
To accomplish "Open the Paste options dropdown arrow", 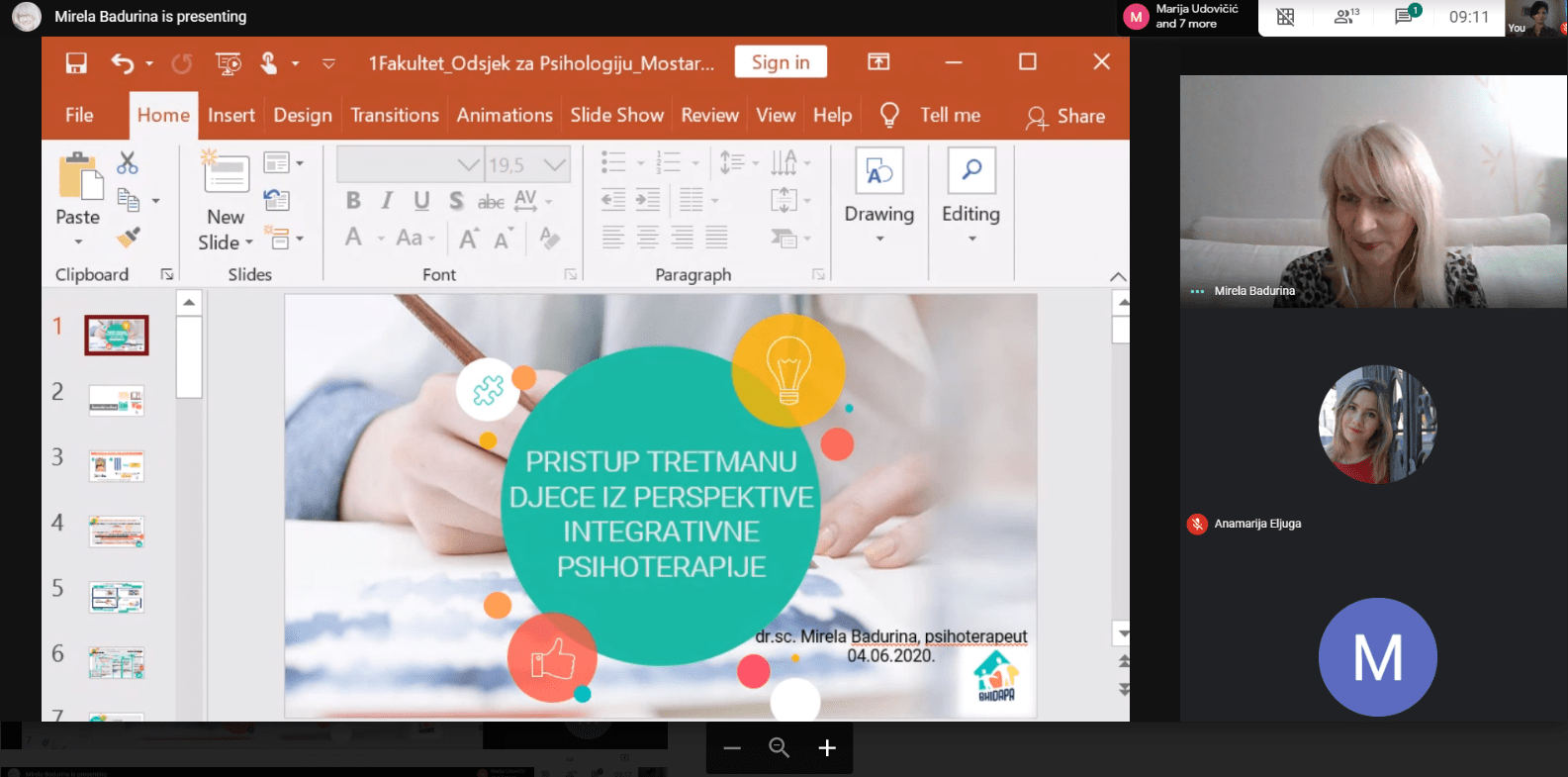I will click(x=78, y=242).
